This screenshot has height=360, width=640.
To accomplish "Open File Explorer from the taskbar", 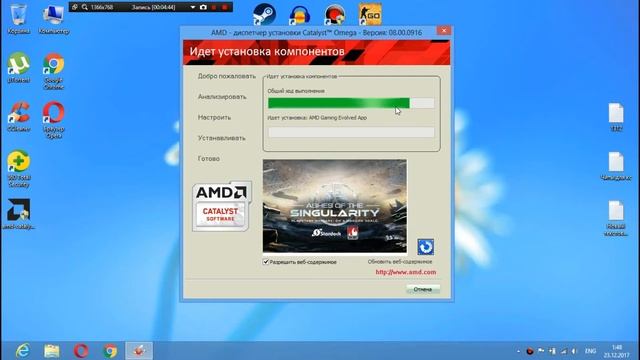I will pyautogui.click(x=52, y=351).
